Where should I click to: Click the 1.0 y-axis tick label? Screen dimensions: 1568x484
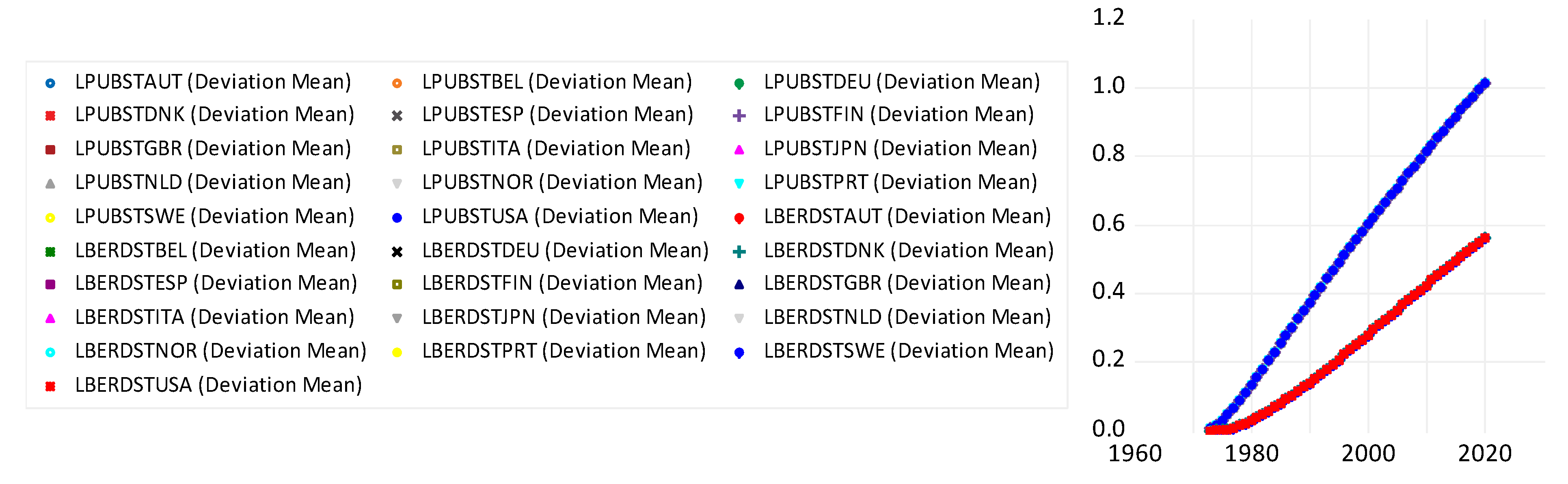coord(1108,86)
